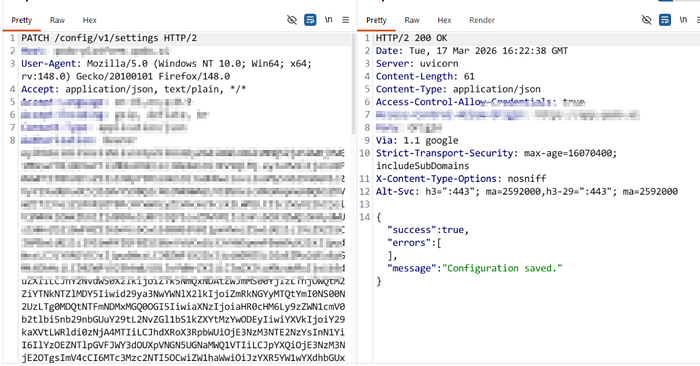Click the X-Content-Type-Options: nosniff header
Screen dimensions: 700x366
(x=461, y=179)
